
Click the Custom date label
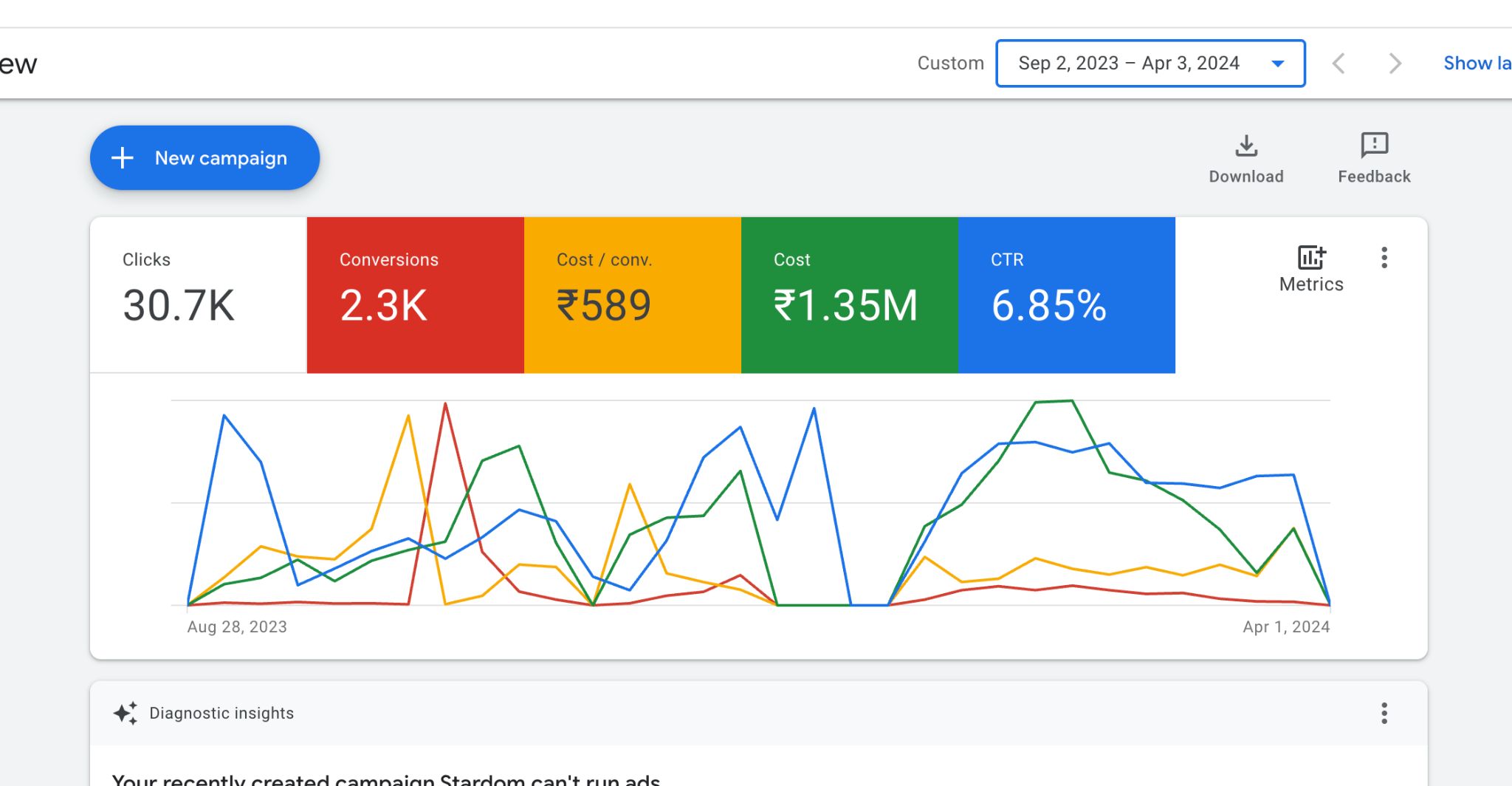pyautogui.click(x=951, y=64)
